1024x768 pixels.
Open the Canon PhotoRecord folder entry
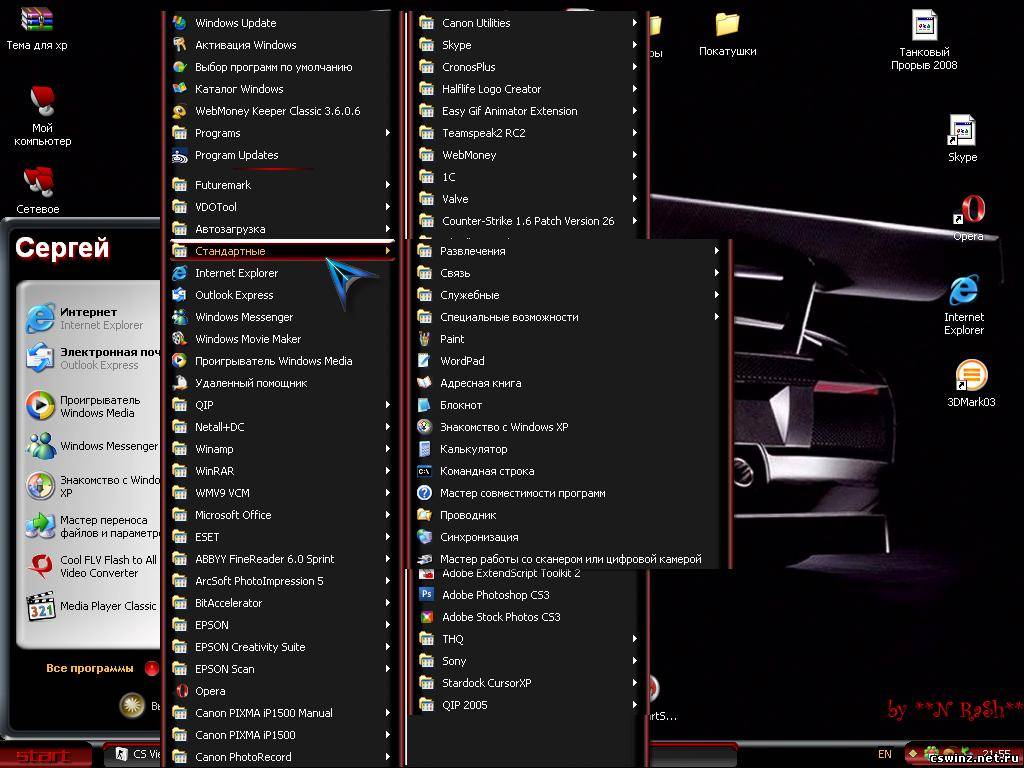click(282, 757)
